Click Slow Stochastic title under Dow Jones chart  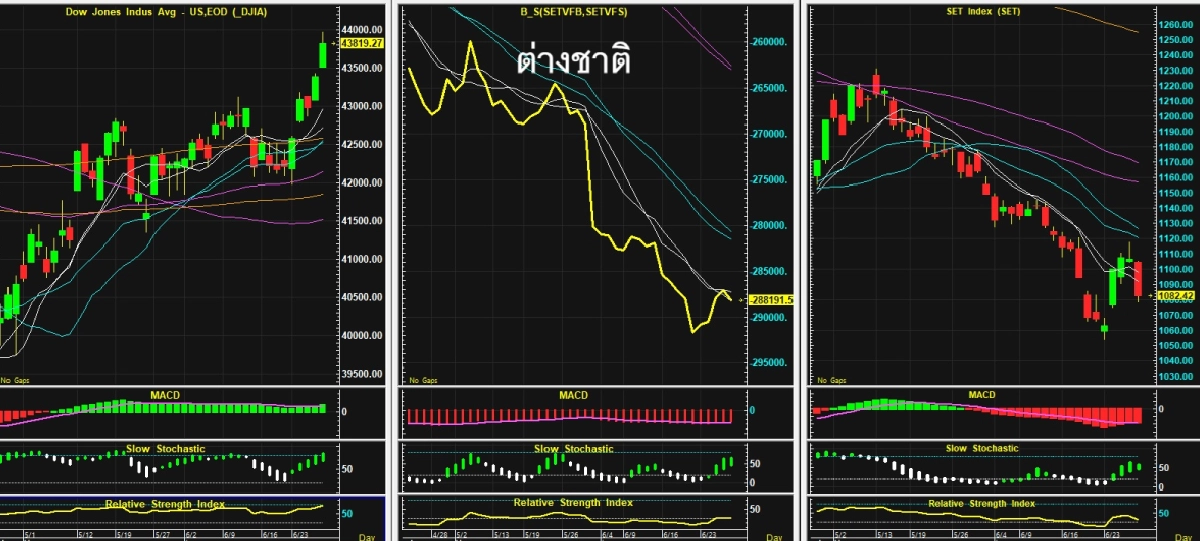pos(166,449)
